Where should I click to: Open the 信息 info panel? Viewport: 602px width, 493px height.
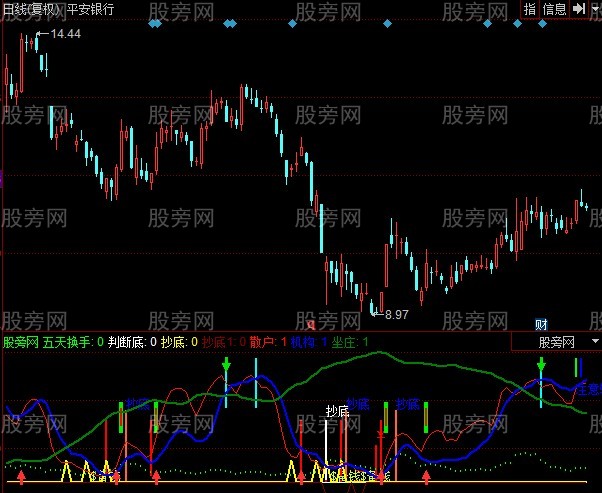coord(555,8)
